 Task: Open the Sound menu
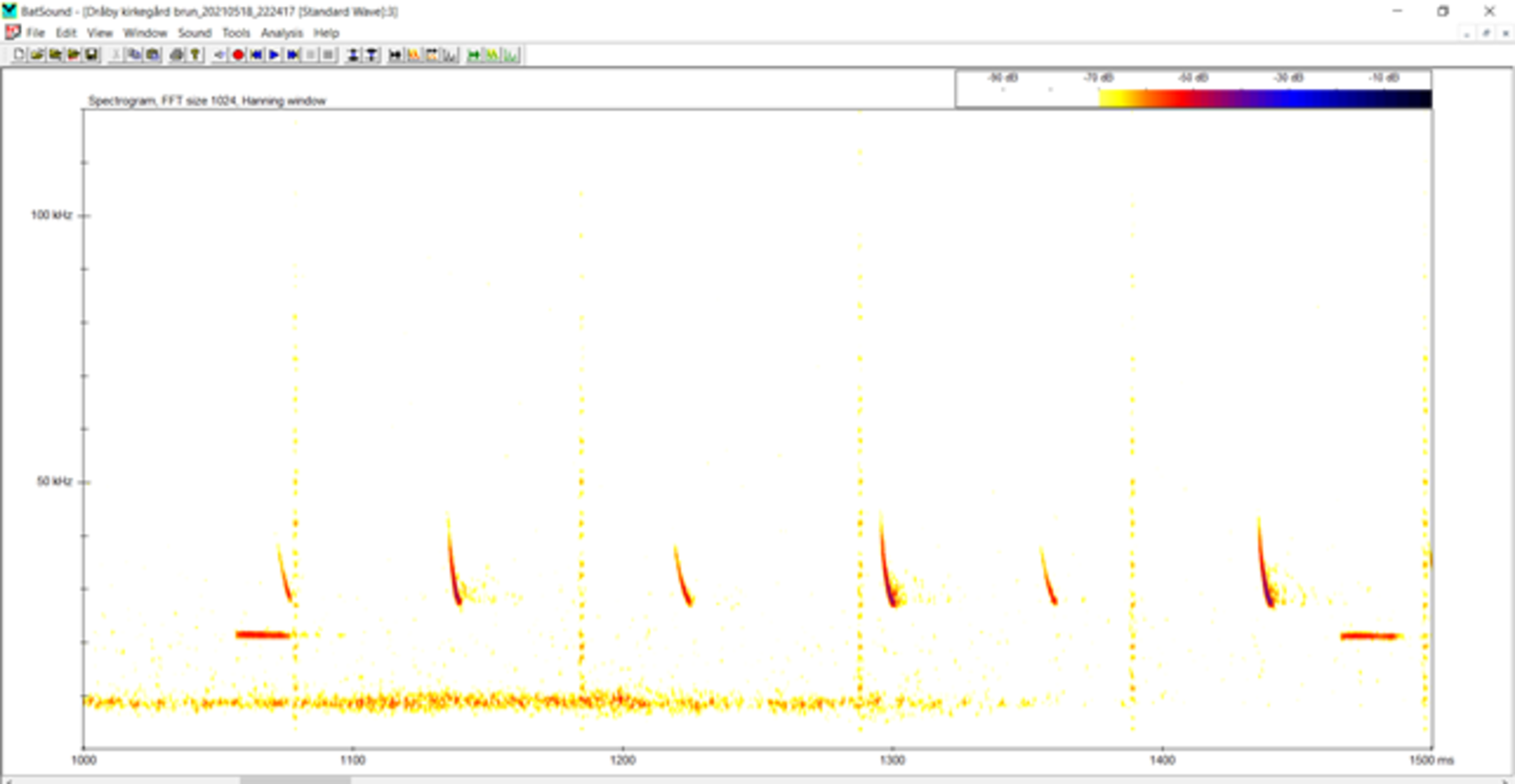point(195,33)
